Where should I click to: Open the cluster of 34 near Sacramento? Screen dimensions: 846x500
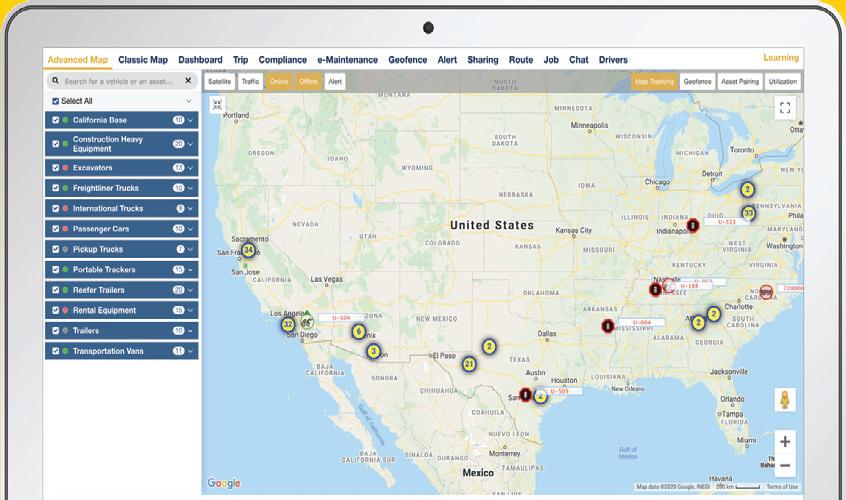(248, 250)
